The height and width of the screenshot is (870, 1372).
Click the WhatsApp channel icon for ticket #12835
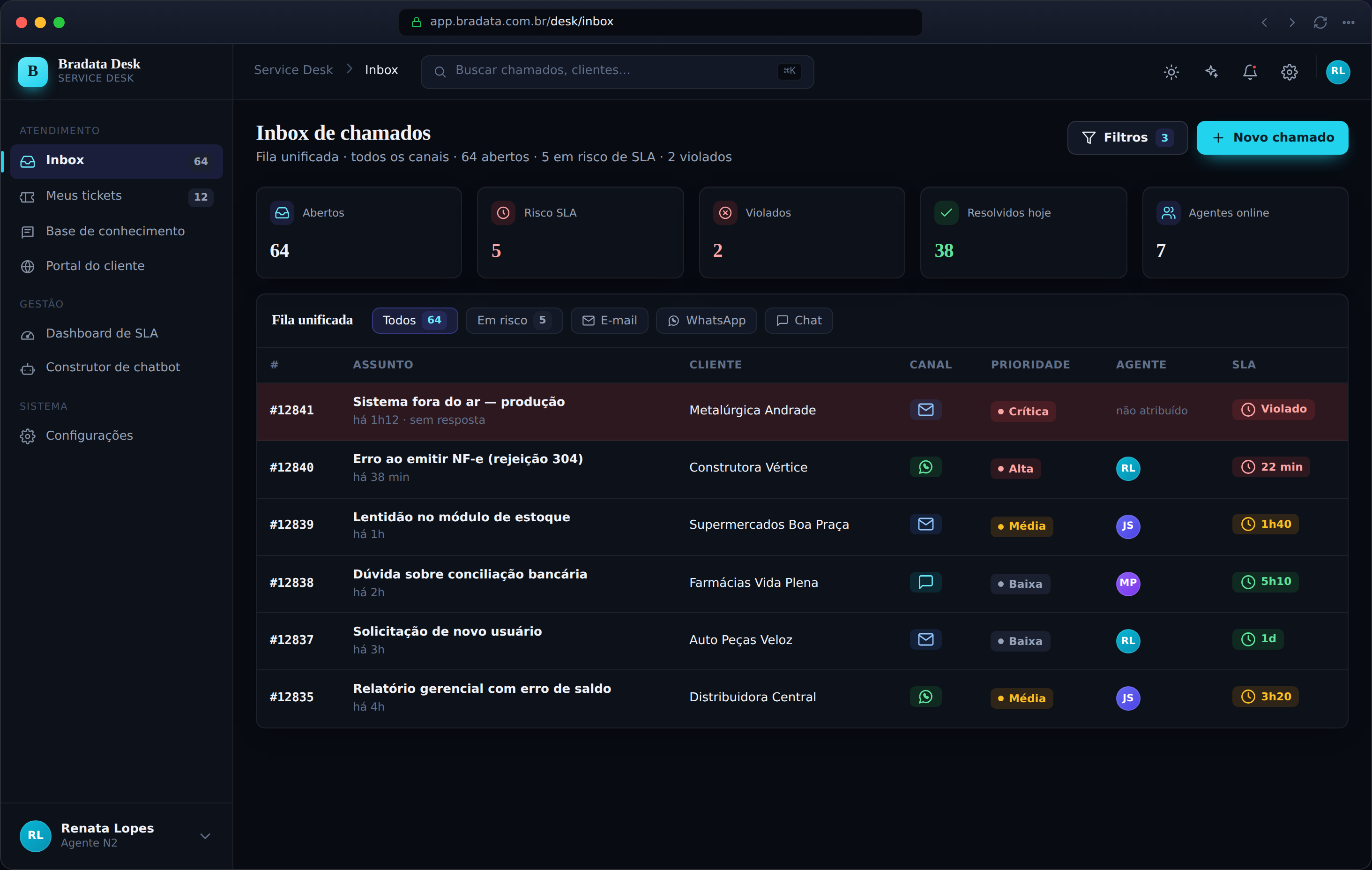[x=925, y=696]
